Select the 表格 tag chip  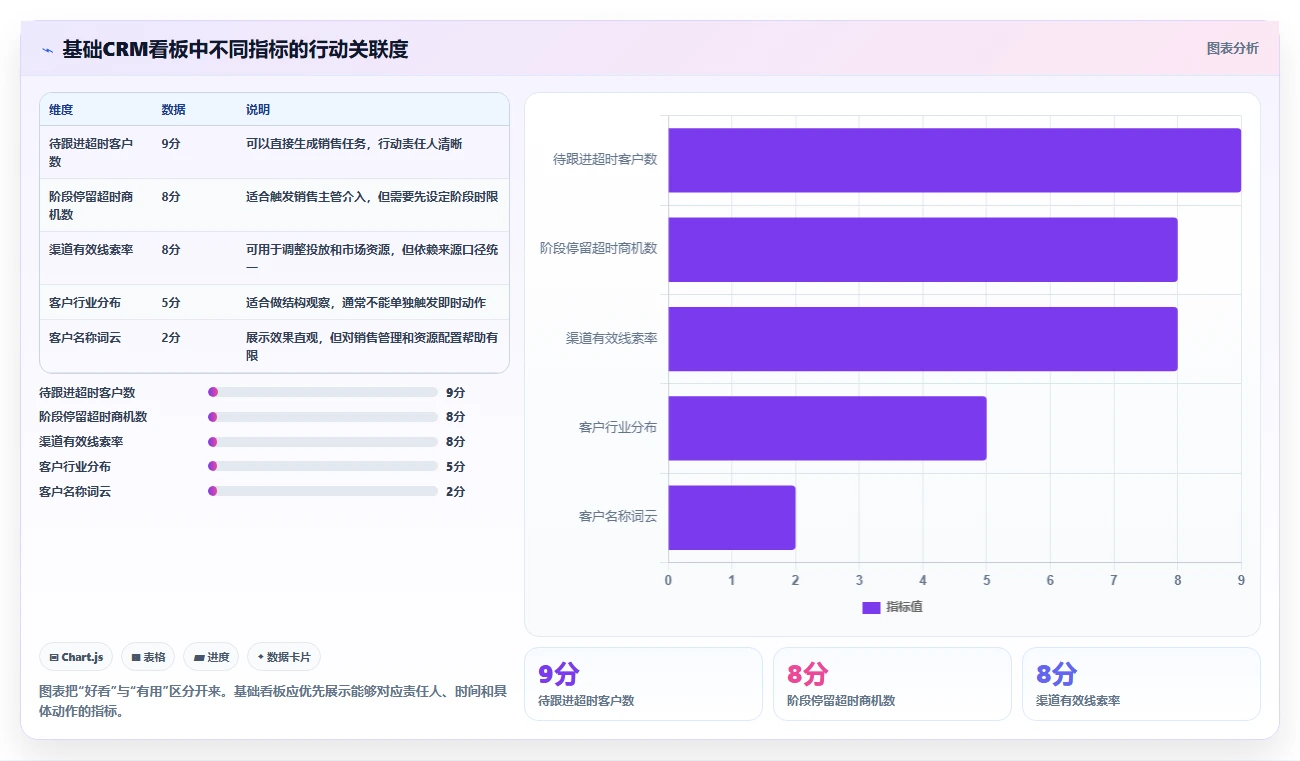click(x=148, y=657)
